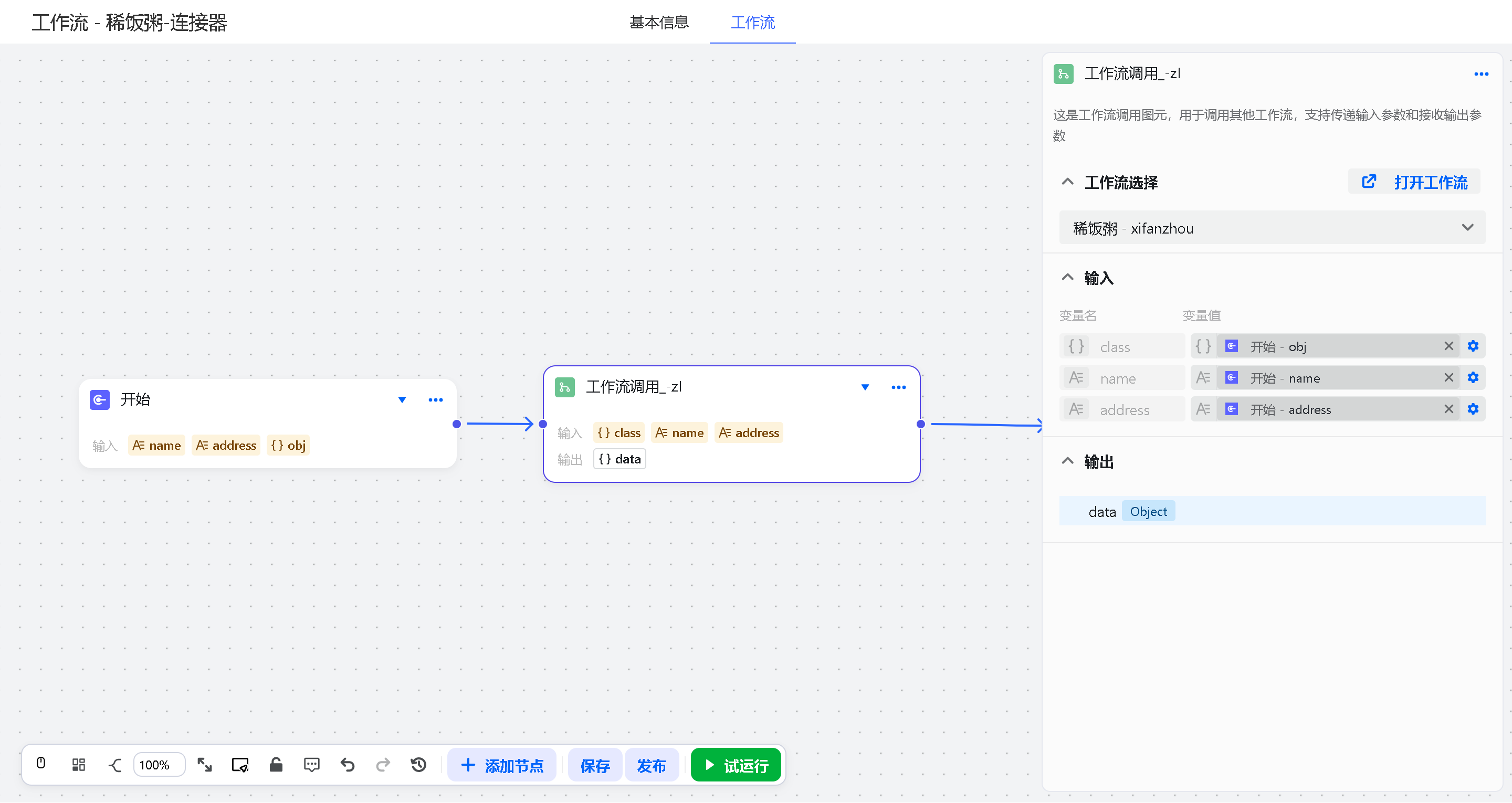Screen dimensions: 1512x803
Task: Click the mouse interaction mode icon
Action: (41, 764)
